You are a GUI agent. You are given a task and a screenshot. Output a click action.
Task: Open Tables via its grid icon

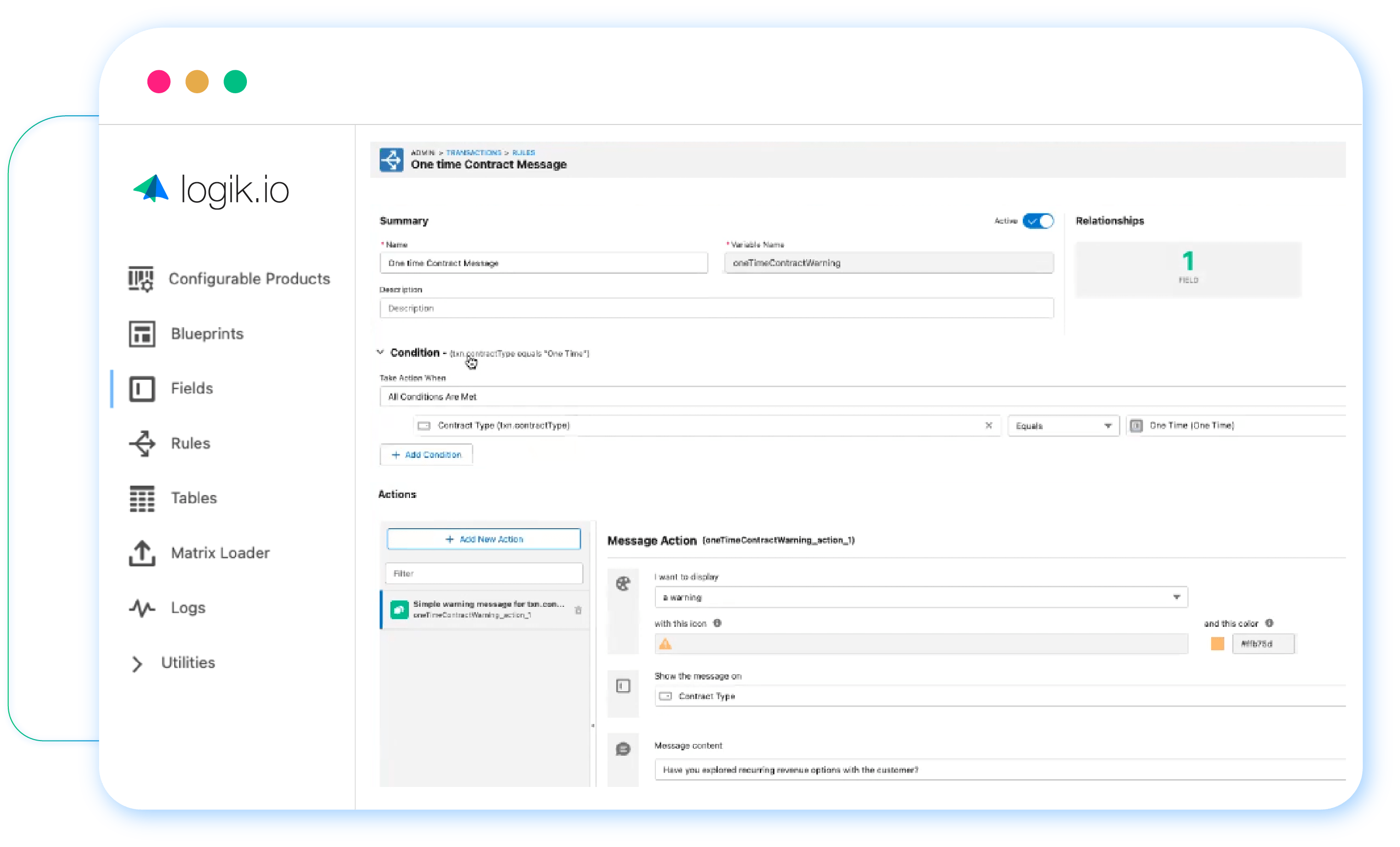142,498
